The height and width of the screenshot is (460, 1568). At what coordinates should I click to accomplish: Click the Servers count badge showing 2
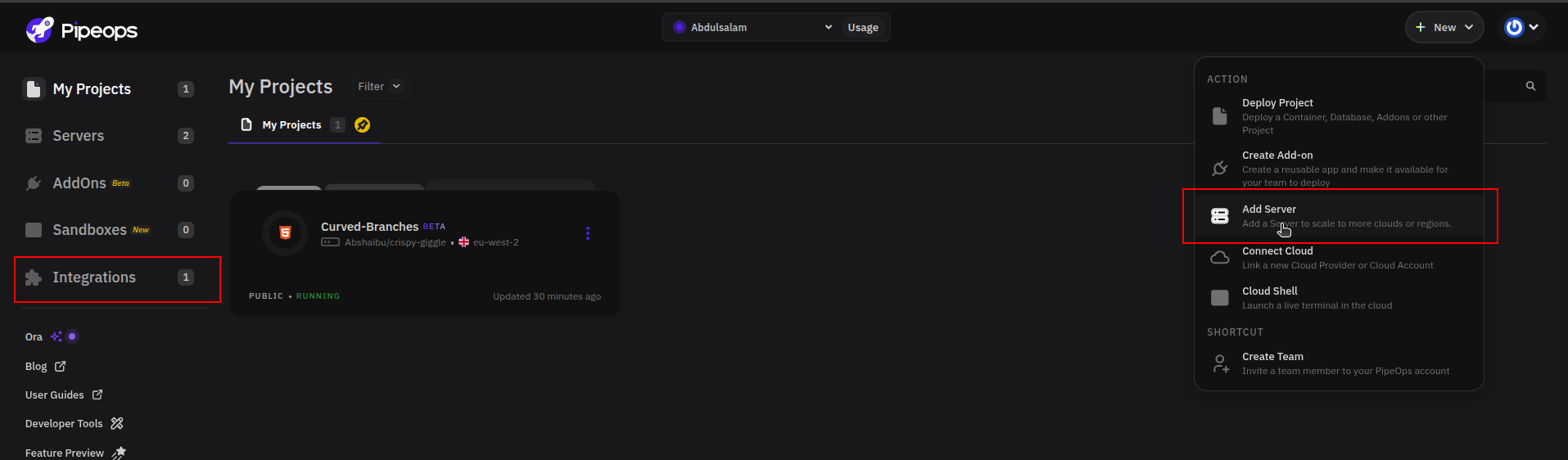pos(186,136)
